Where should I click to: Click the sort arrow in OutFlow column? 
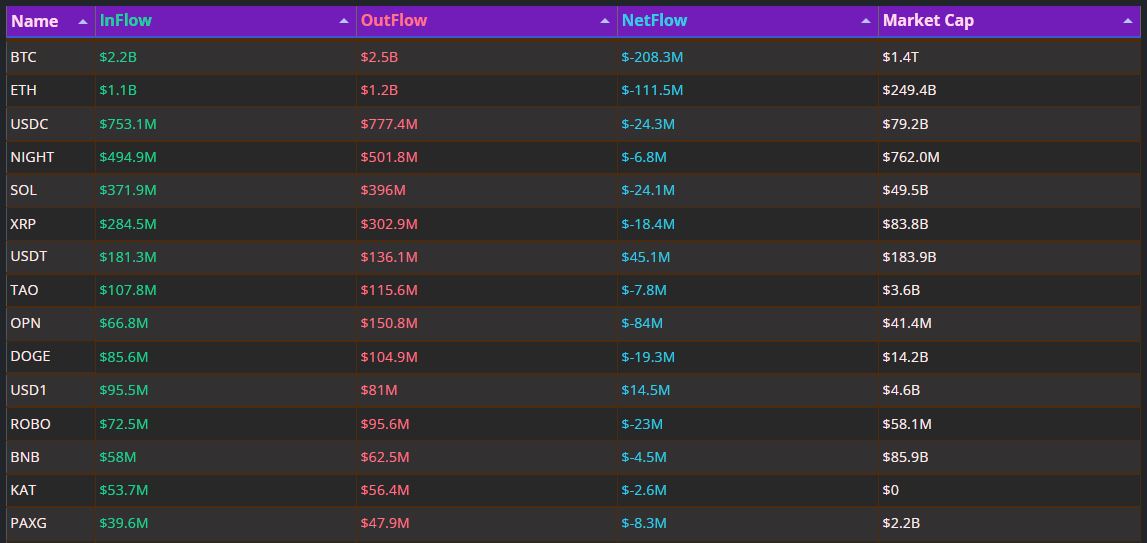[x=605, y=21]
